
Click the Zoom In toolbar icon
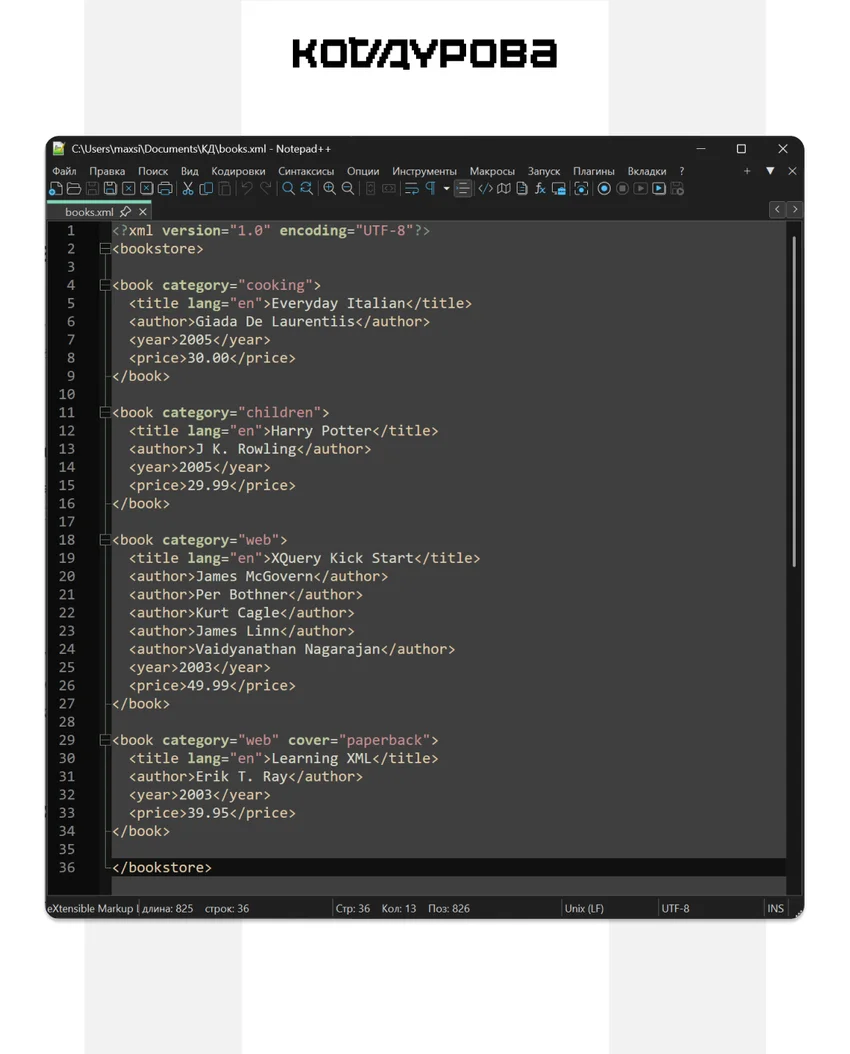329,189
